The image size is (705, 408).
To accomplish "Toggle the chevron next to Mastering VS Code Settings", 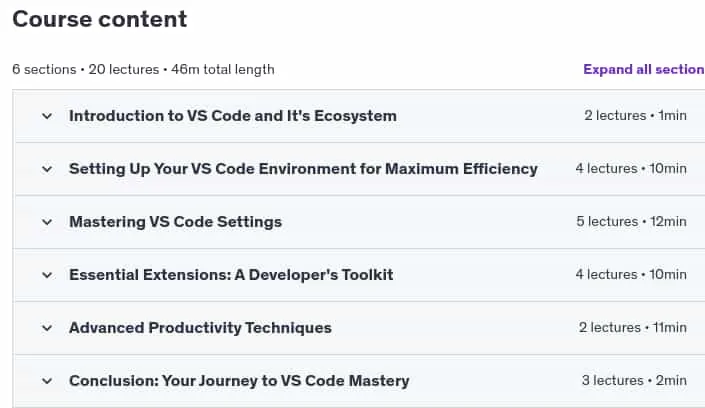I will point(47,222).
